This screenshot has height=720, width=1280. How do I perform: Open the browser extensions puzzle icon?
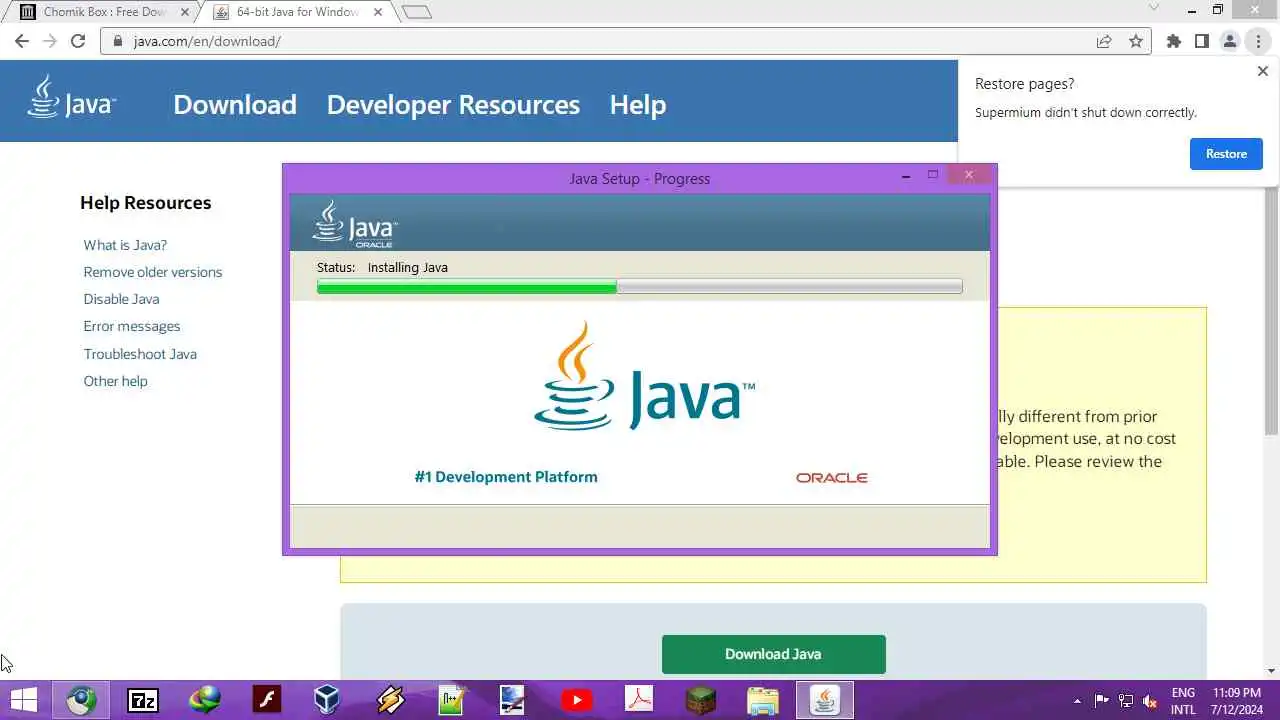point(1174,41)
